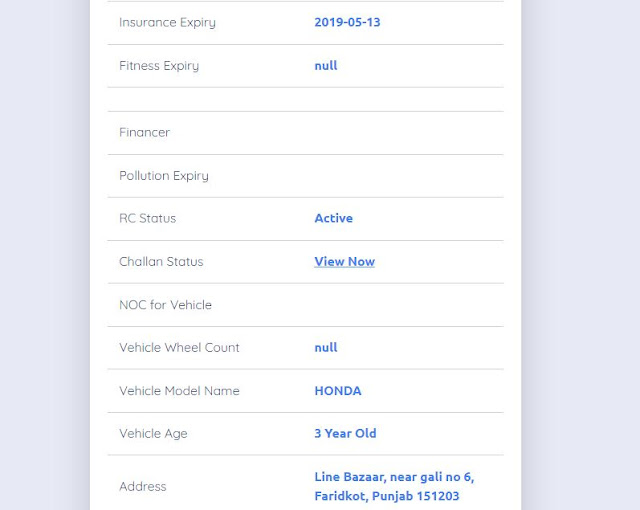Select the Vehicle Model Name label
This screenshot has width=640, height=510.
coord(179,391)
